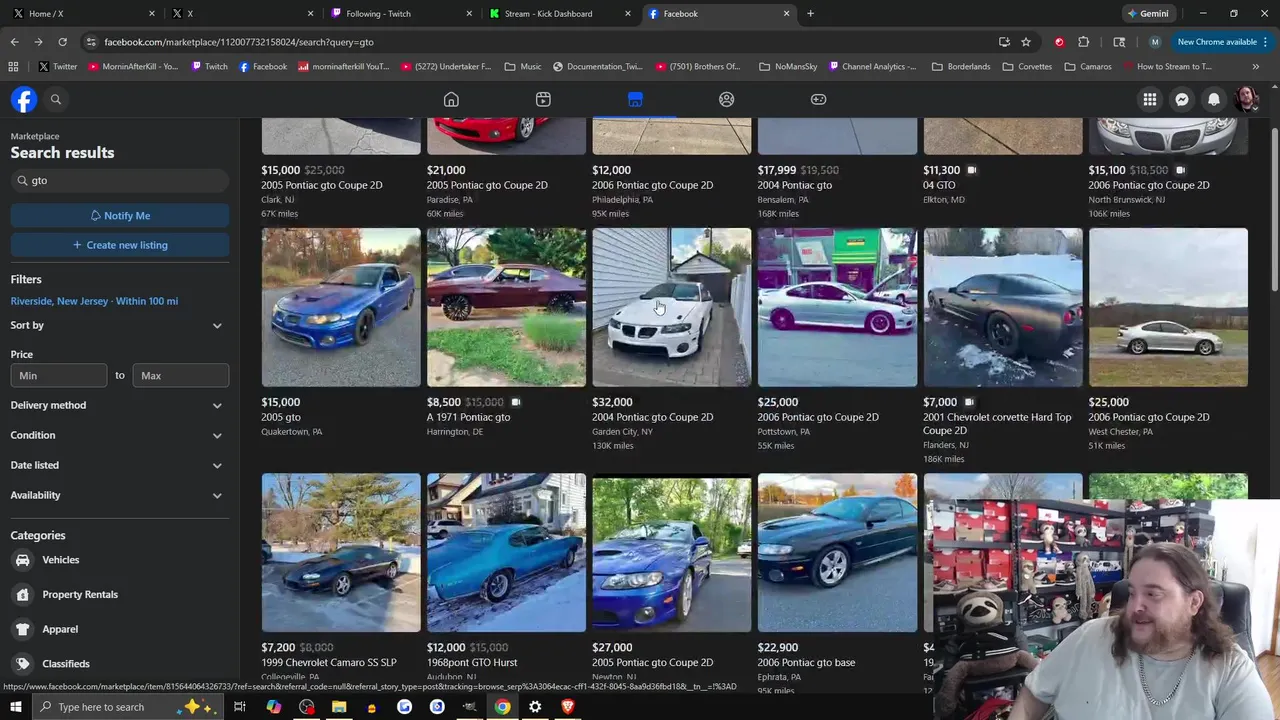Open the notifications bell icon
1280x720 pixels.
[x=1214, y=99]
